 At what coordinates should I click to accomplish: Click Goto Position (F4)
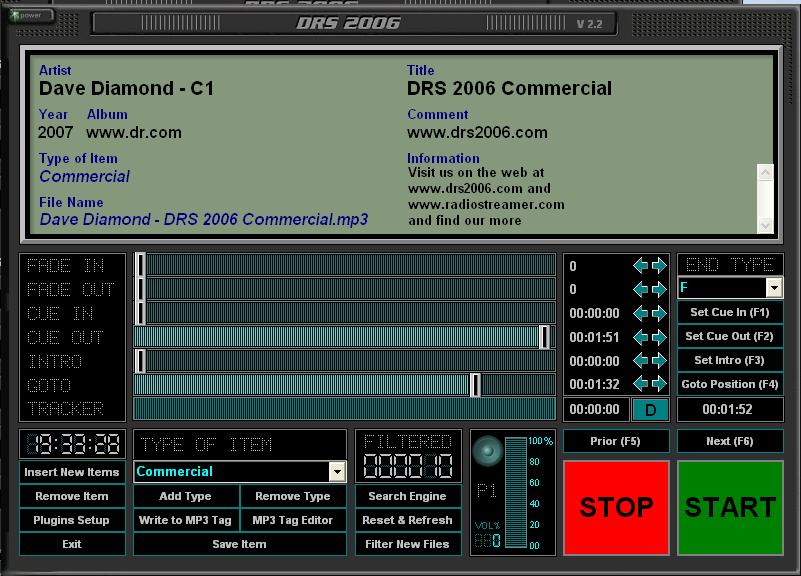pos(729,384)
